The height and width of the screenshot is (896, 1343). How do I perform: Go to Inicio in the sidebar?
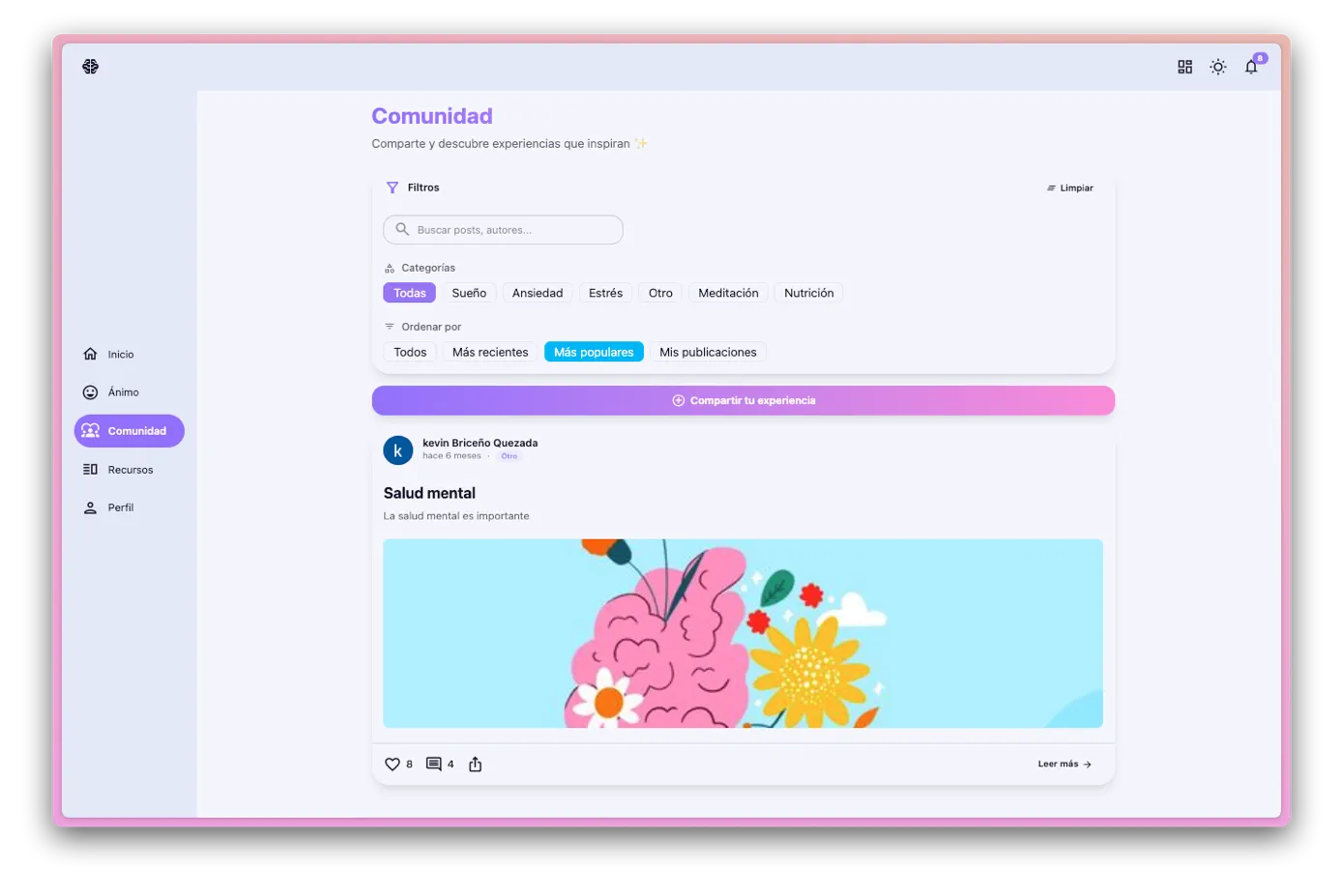tap(120, 355)
